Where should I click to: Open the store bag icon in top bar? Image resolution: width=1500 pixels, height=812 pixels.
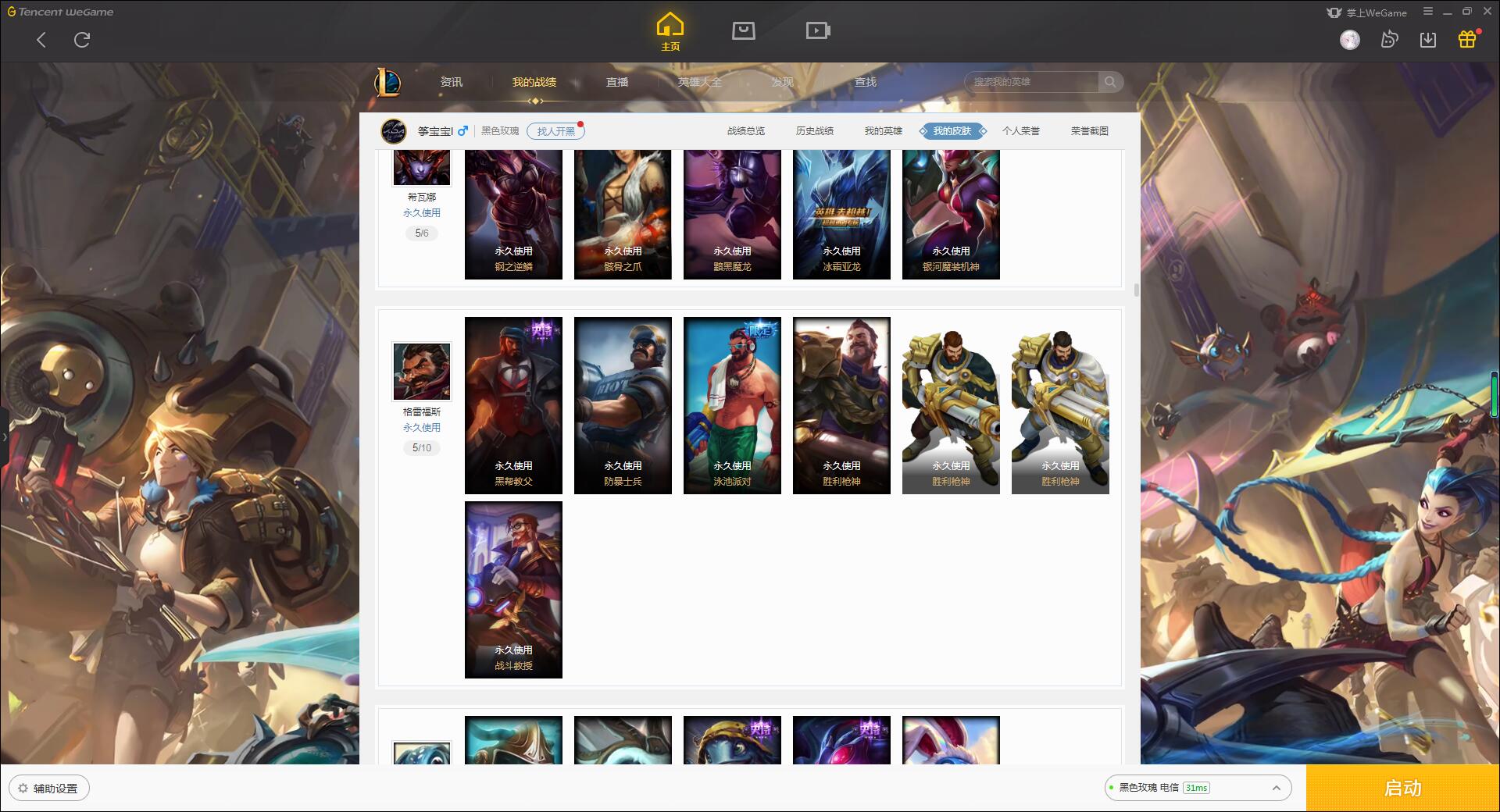click(x=743, y=30)
